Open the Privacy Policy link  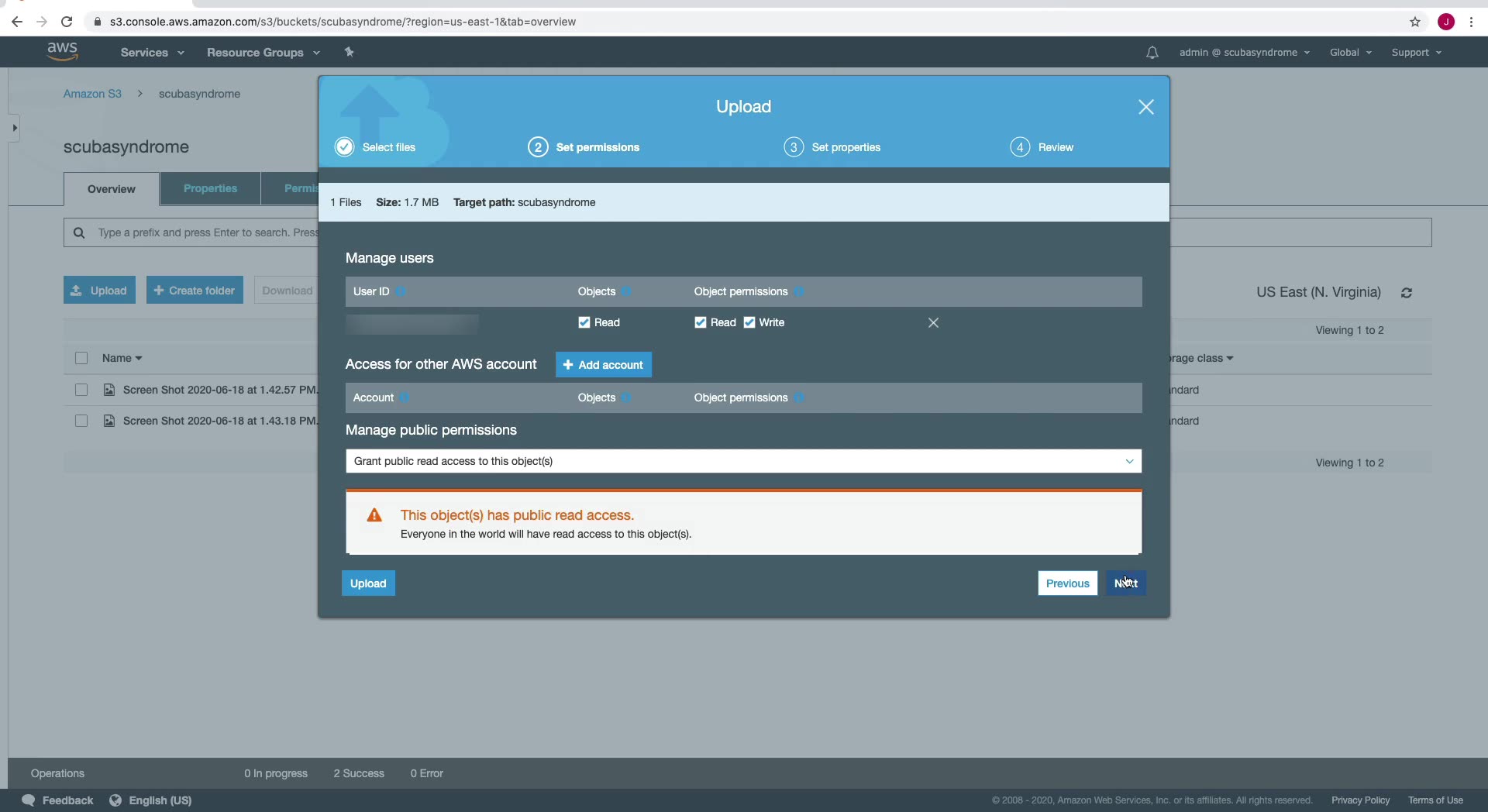(1360, 800)
